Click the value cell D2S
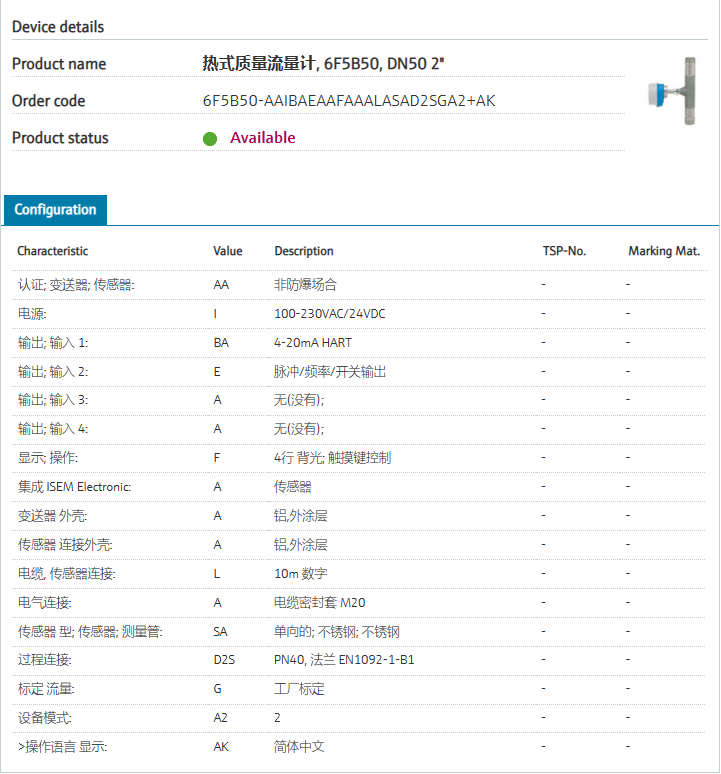 click(x=224, y=661)
